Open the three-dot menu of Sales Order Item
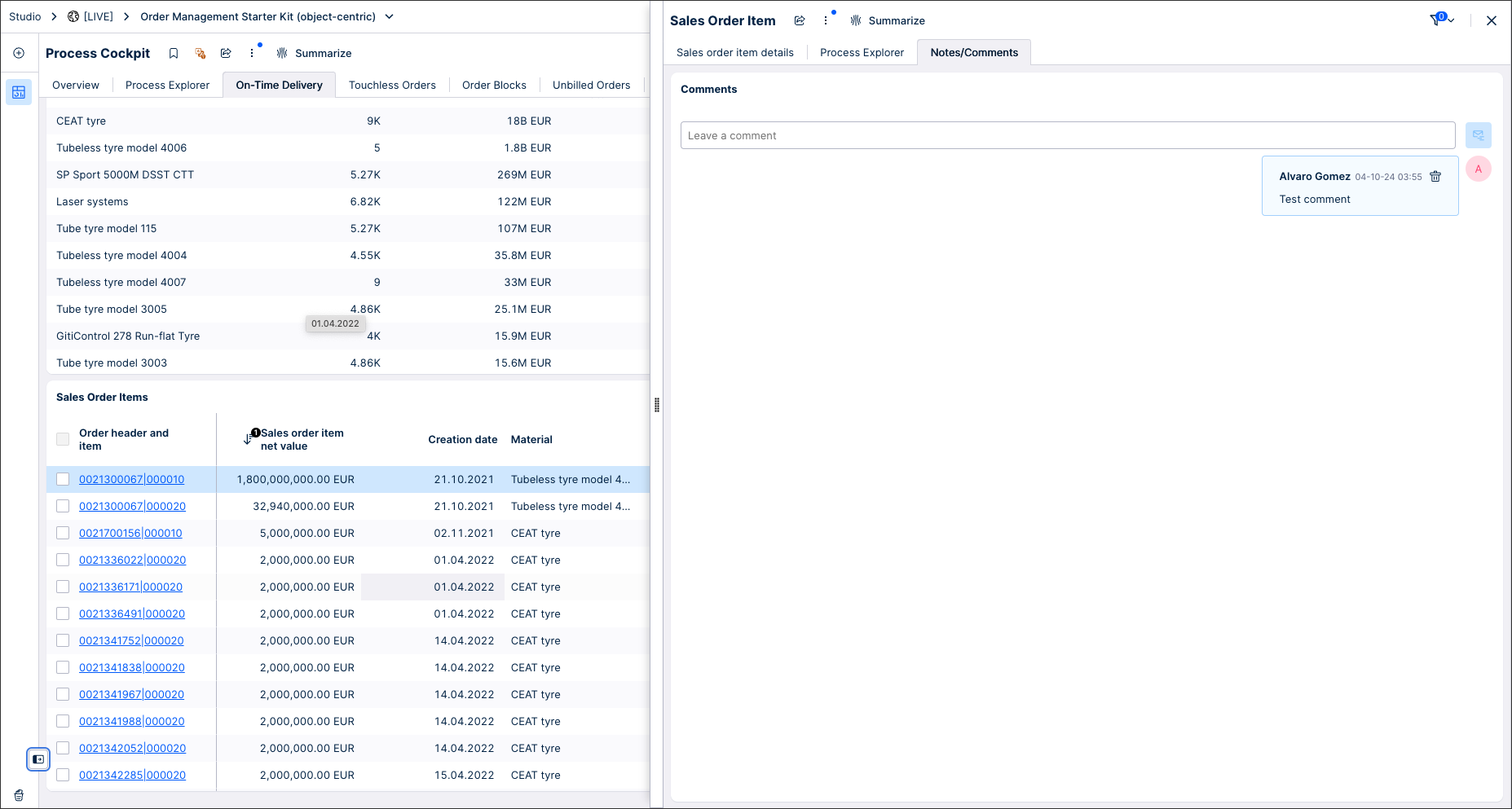Image resolution: width=1512 pixels, height=809 pixels. click(826, 20)
